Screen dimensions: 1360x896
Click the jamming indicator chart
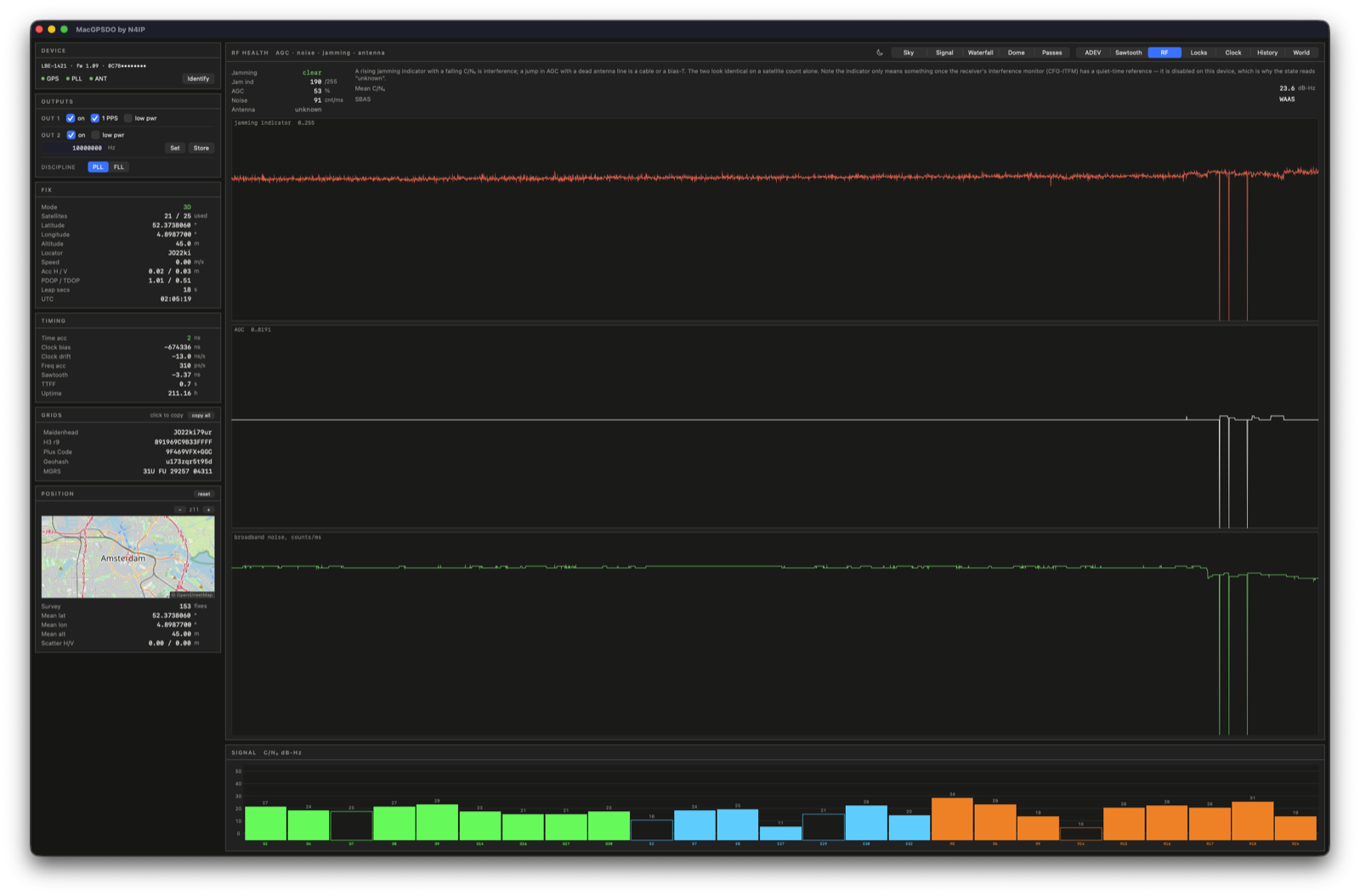pyautogui.click(x=775, y=219)
